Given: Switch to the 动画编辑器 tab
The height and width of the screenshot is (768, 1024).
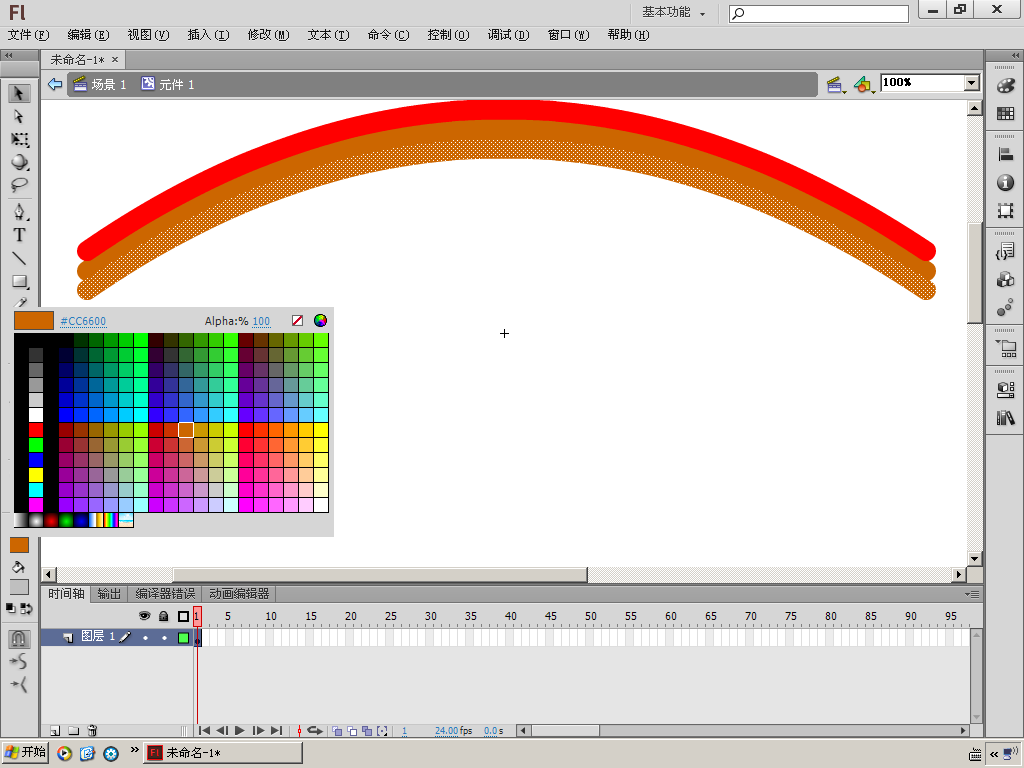Looking at the screenshot, I should click(x=239, y=594).
